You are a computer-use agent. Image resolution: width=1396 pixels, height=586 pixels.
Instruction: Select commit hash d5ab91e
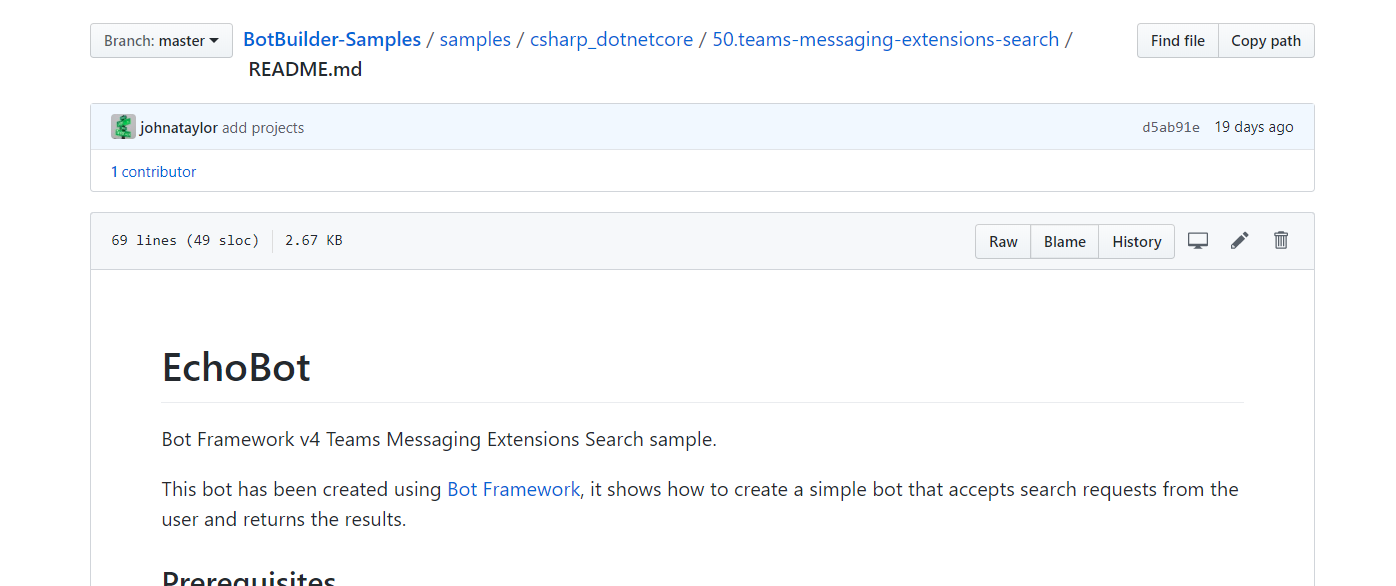click(x=1170, y=126)
